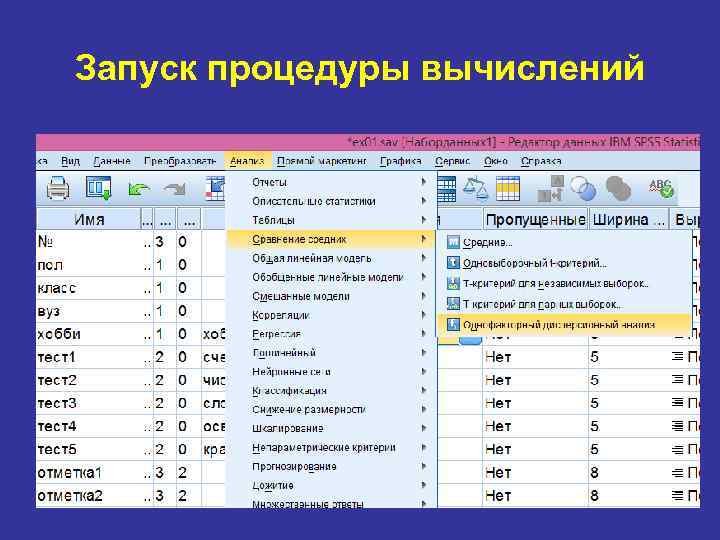
Task: Open the Recall recent dialogs icon
Action: [x=99, y=188]
